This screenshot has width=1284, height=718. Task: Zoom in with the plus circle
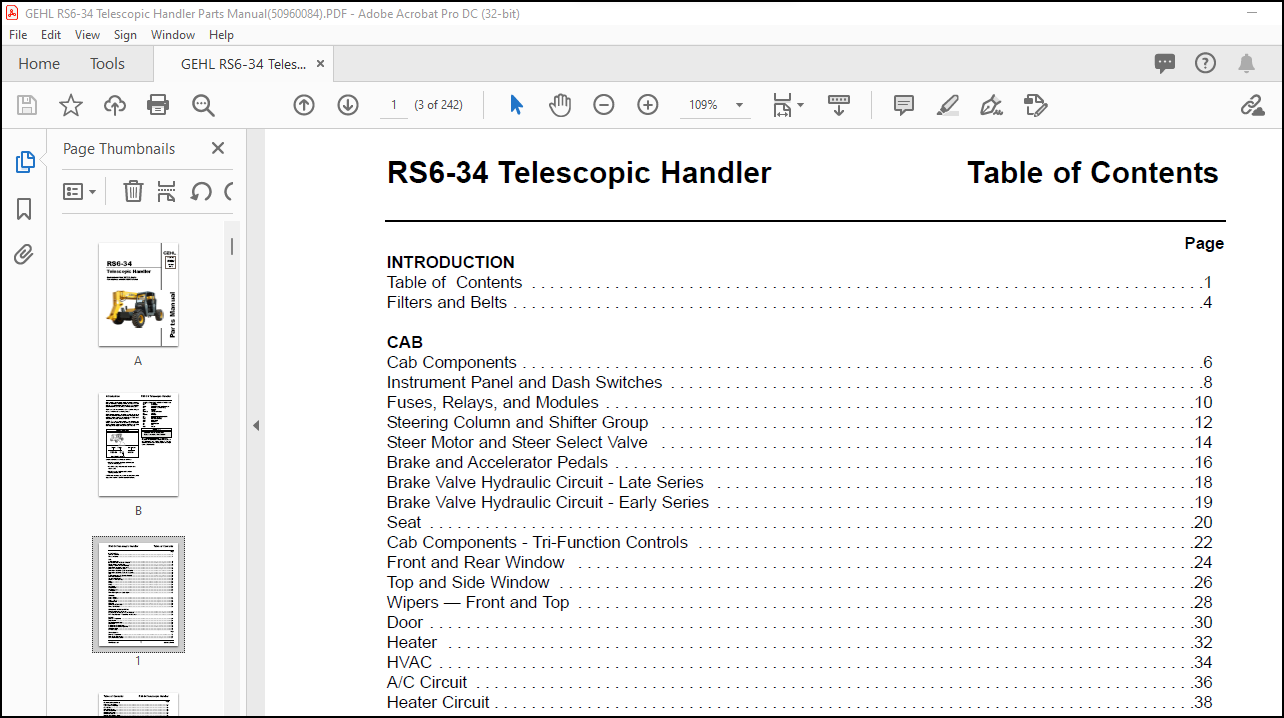pos(648,105)
